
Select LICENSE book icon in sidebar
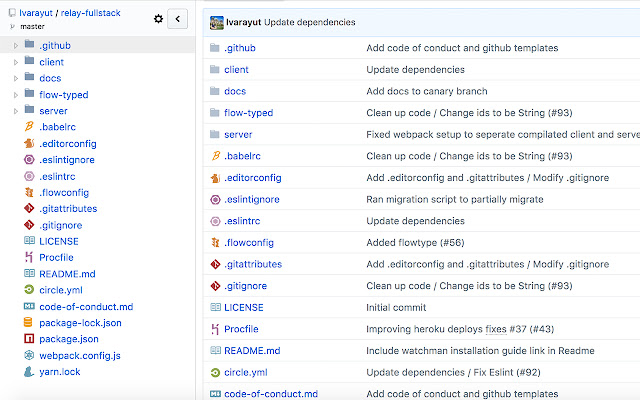click(29, 241)
